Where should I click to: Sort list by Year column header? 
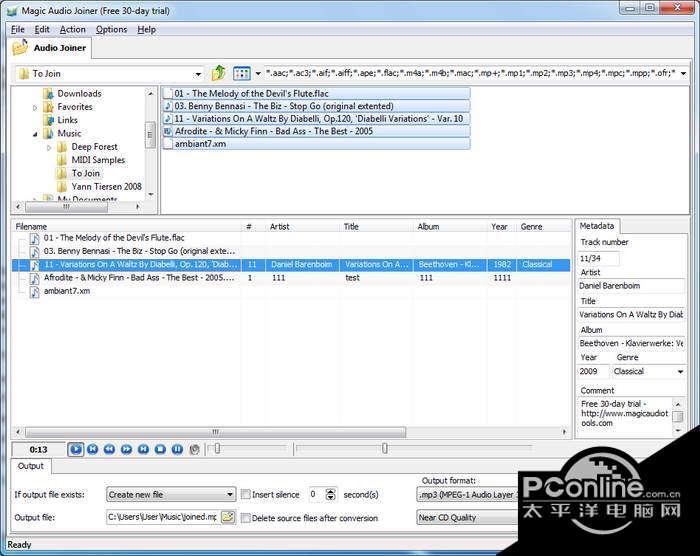tap(502, 226)
